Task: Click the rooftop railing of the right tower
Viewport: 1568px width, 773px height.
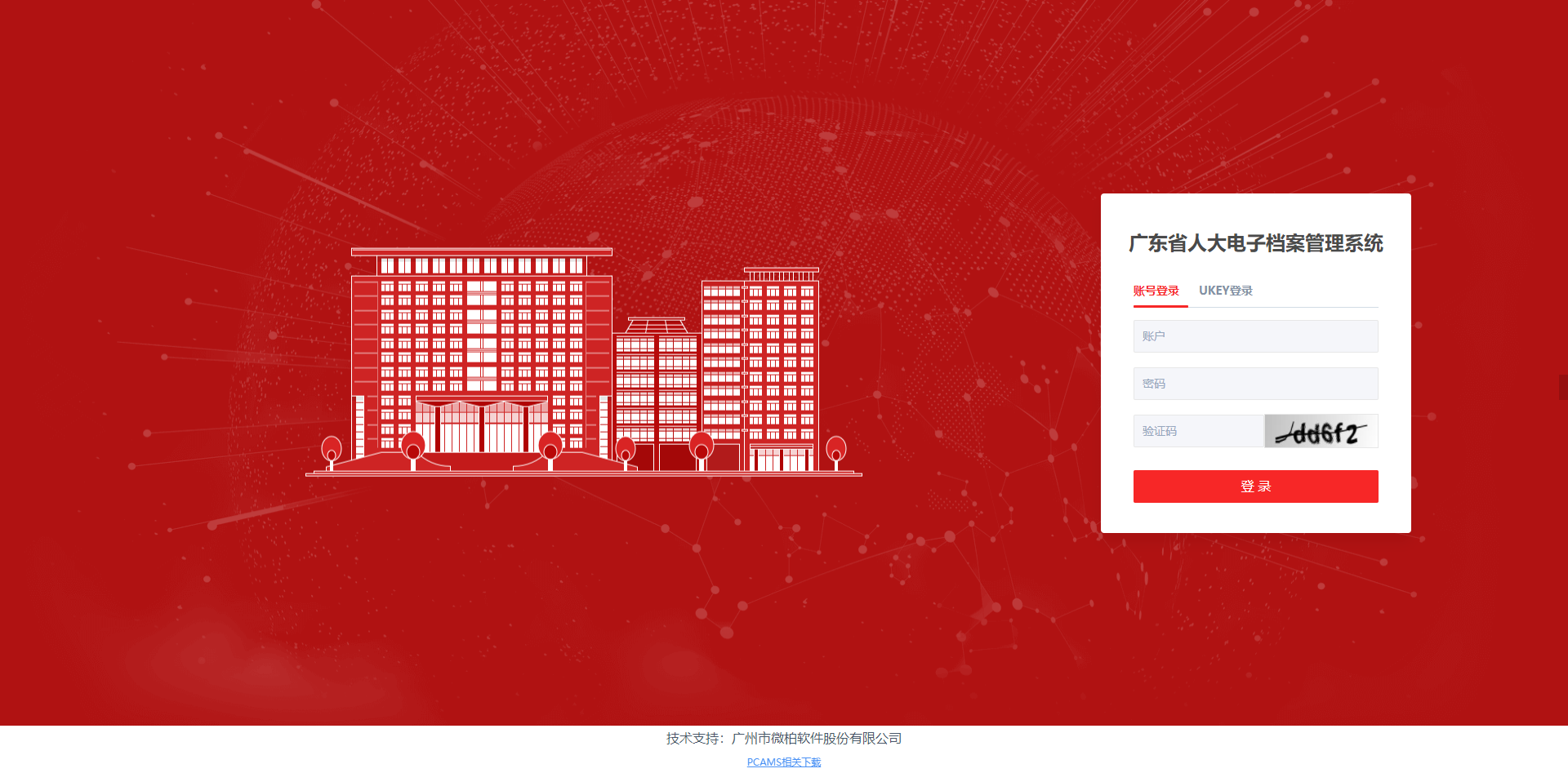Action: click(781, 274)
